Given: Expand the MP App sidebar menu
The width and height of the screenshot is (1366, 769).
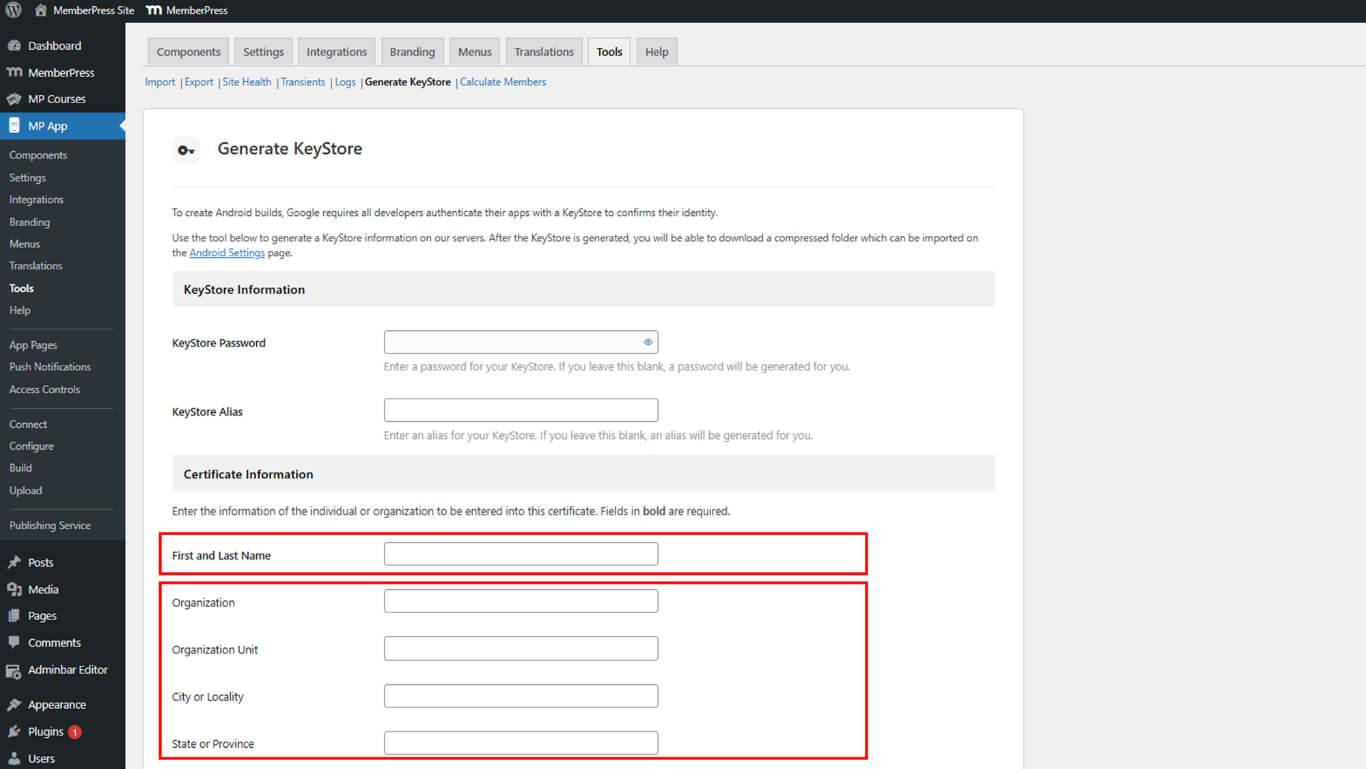Looking at the screenshot, I should click(48, 126).
